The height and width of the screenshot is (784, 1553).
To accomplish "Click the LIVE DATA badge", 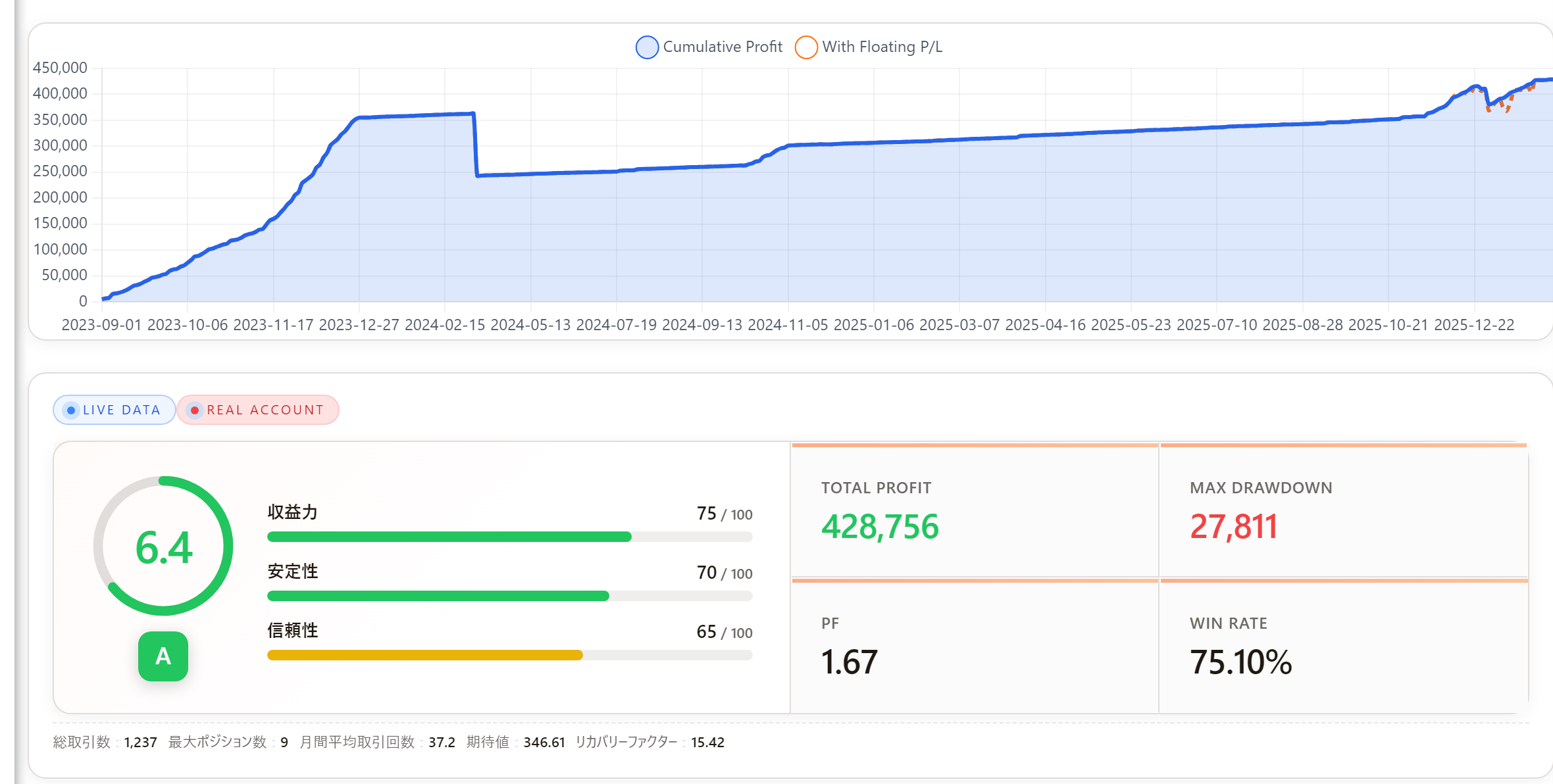I will pyautogui.click(x=114, y=410).
